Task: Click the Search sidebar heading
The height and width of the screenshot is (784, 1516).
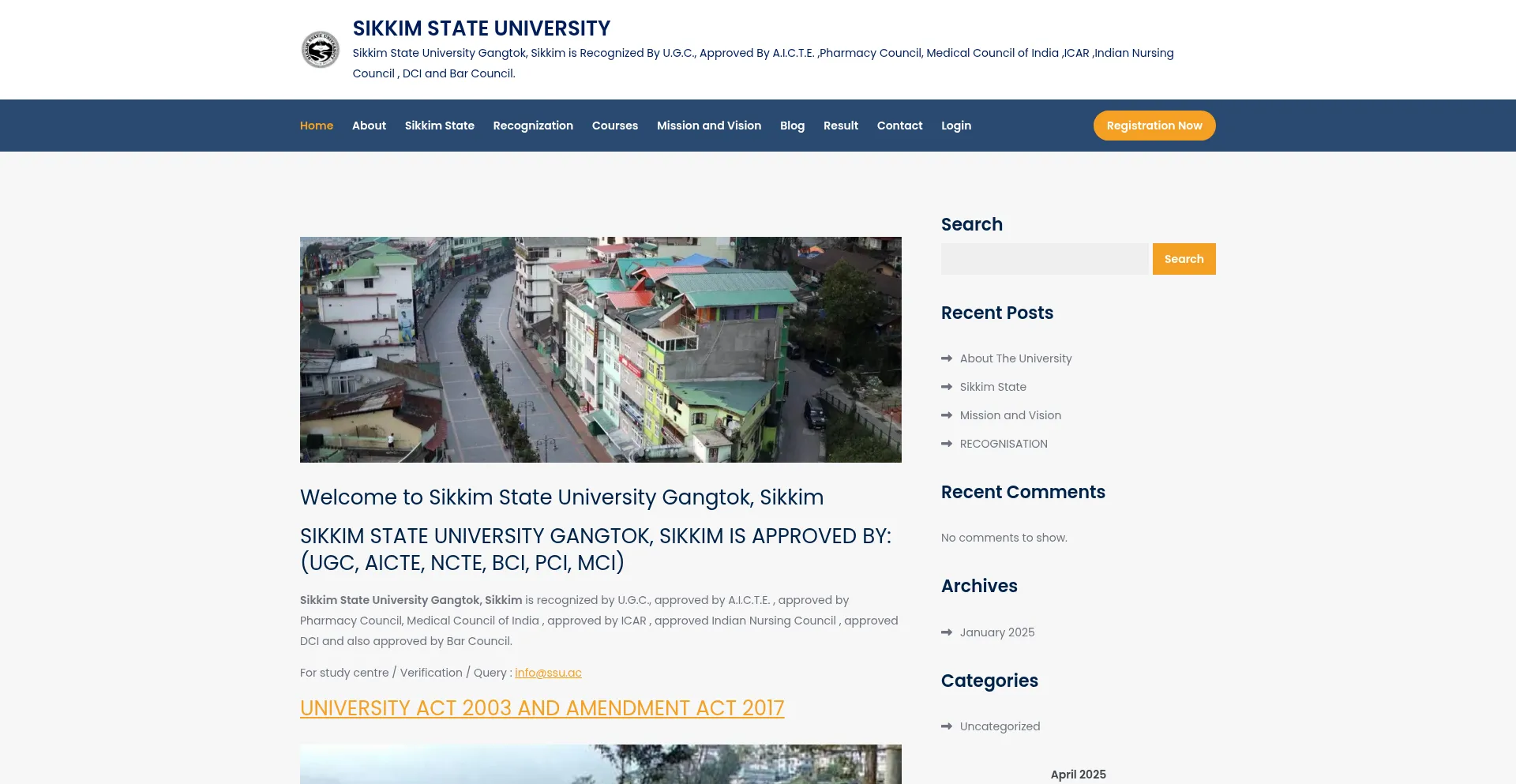Action: pos(972,224)
